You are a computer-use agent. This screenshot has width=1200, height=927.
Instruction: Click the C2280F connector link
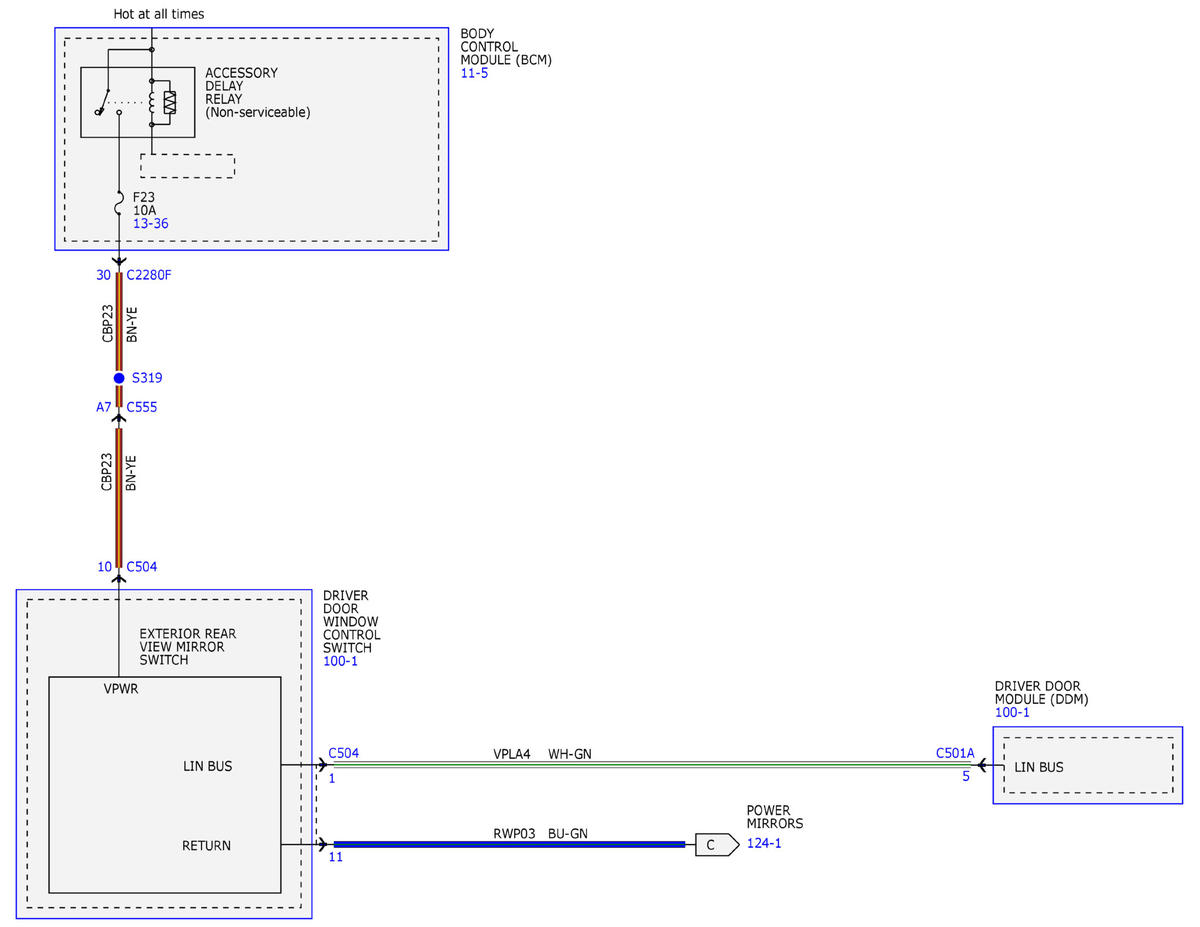pyautogui.click(x=149, y=275)
